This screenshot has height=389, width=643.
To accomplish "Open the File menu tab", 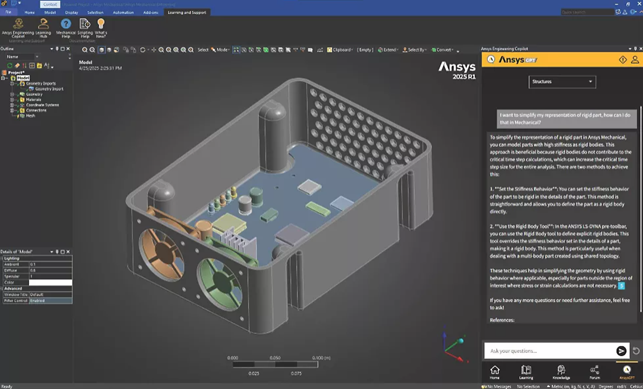I will pos(8,12).
